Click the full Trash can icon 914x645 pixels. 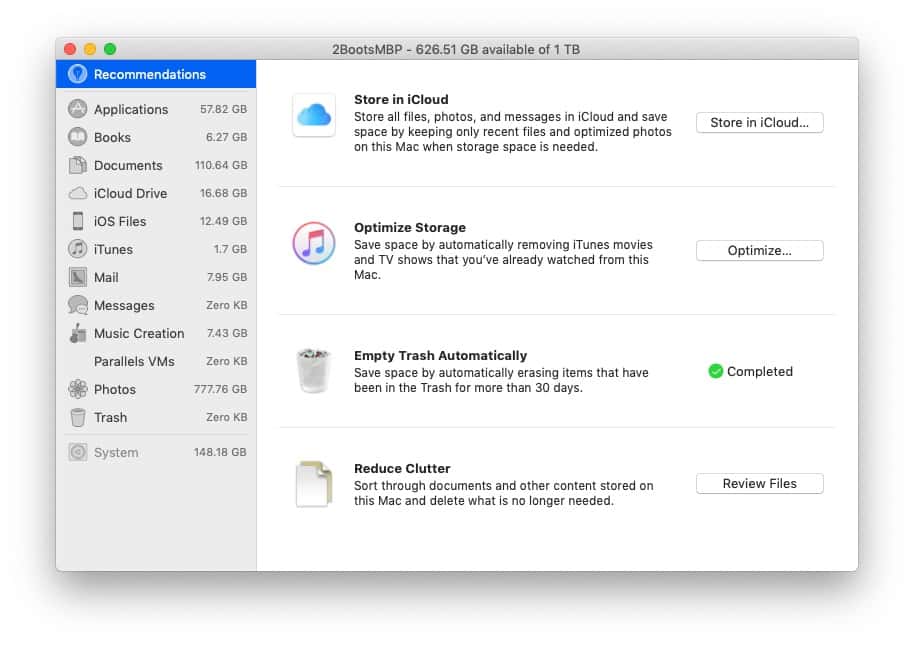[314, 371]
